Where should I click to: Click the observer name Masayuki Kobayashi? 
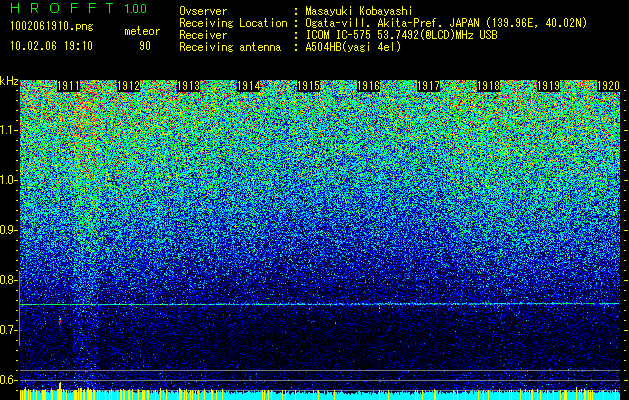click(x=359, y=12)
